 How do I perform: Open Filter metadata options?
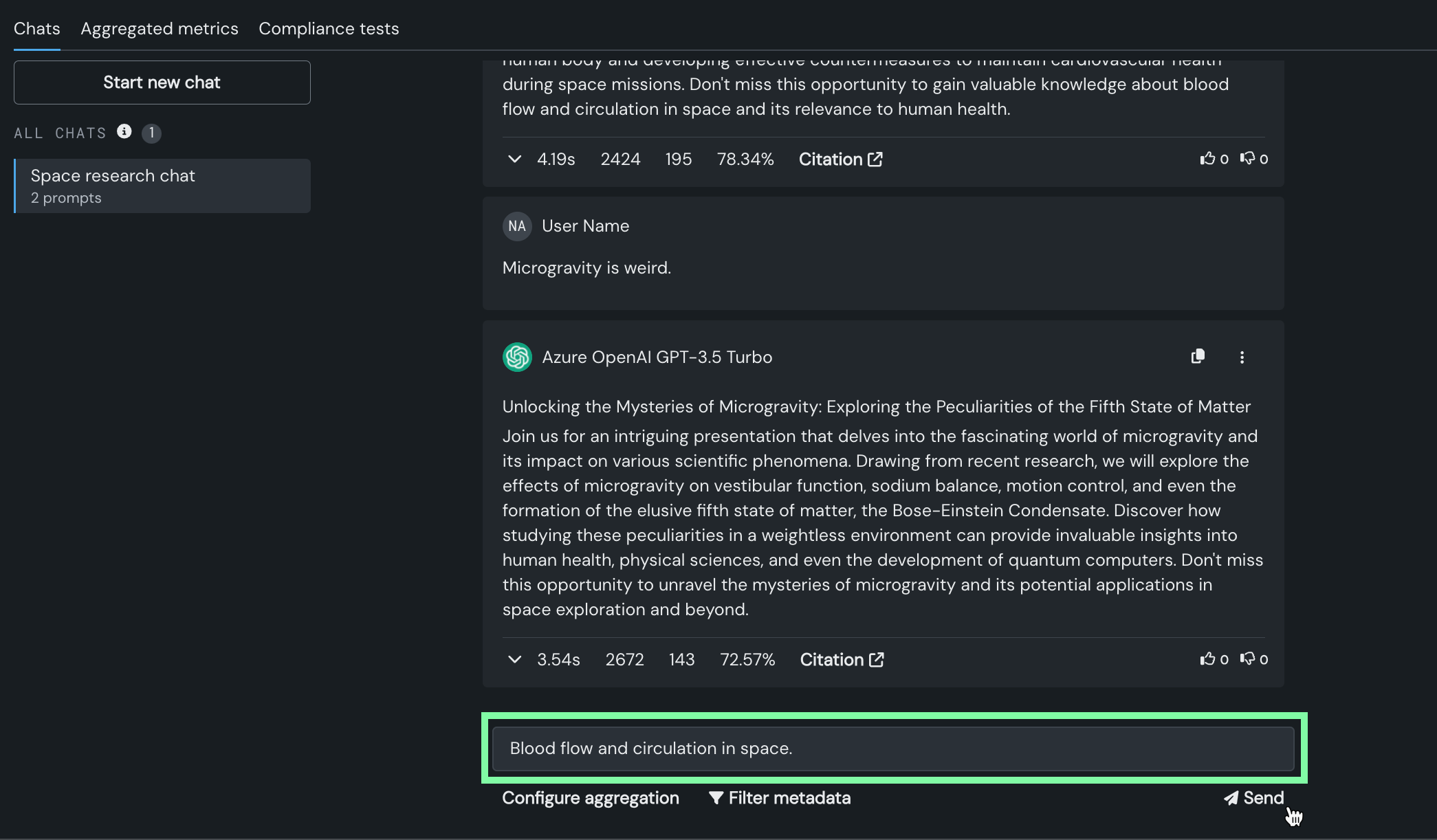[780, 798]
